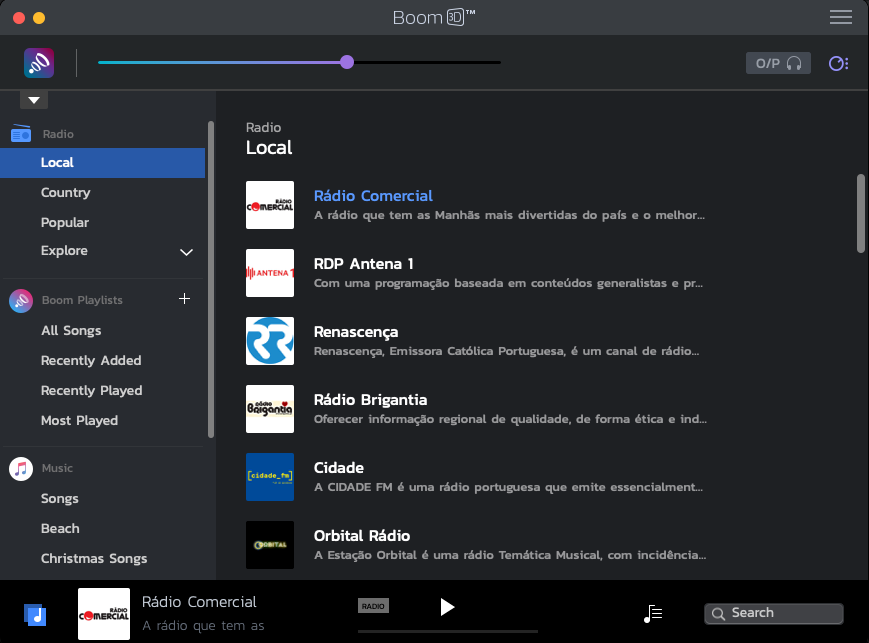Select the Renascença station thumbnail
The height and width of the screenshot is (643, 869).
[x=270, y=341]
